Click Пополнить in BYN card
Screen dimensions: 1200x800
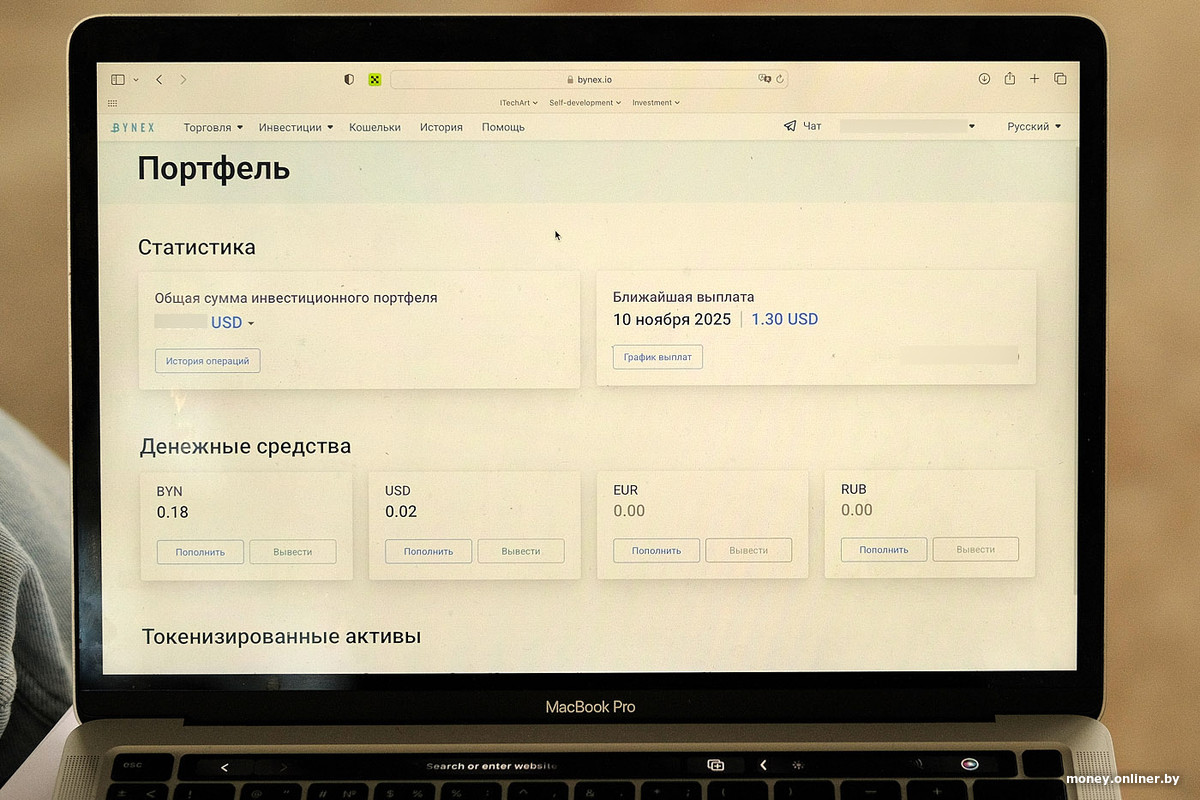pos(200,552)
